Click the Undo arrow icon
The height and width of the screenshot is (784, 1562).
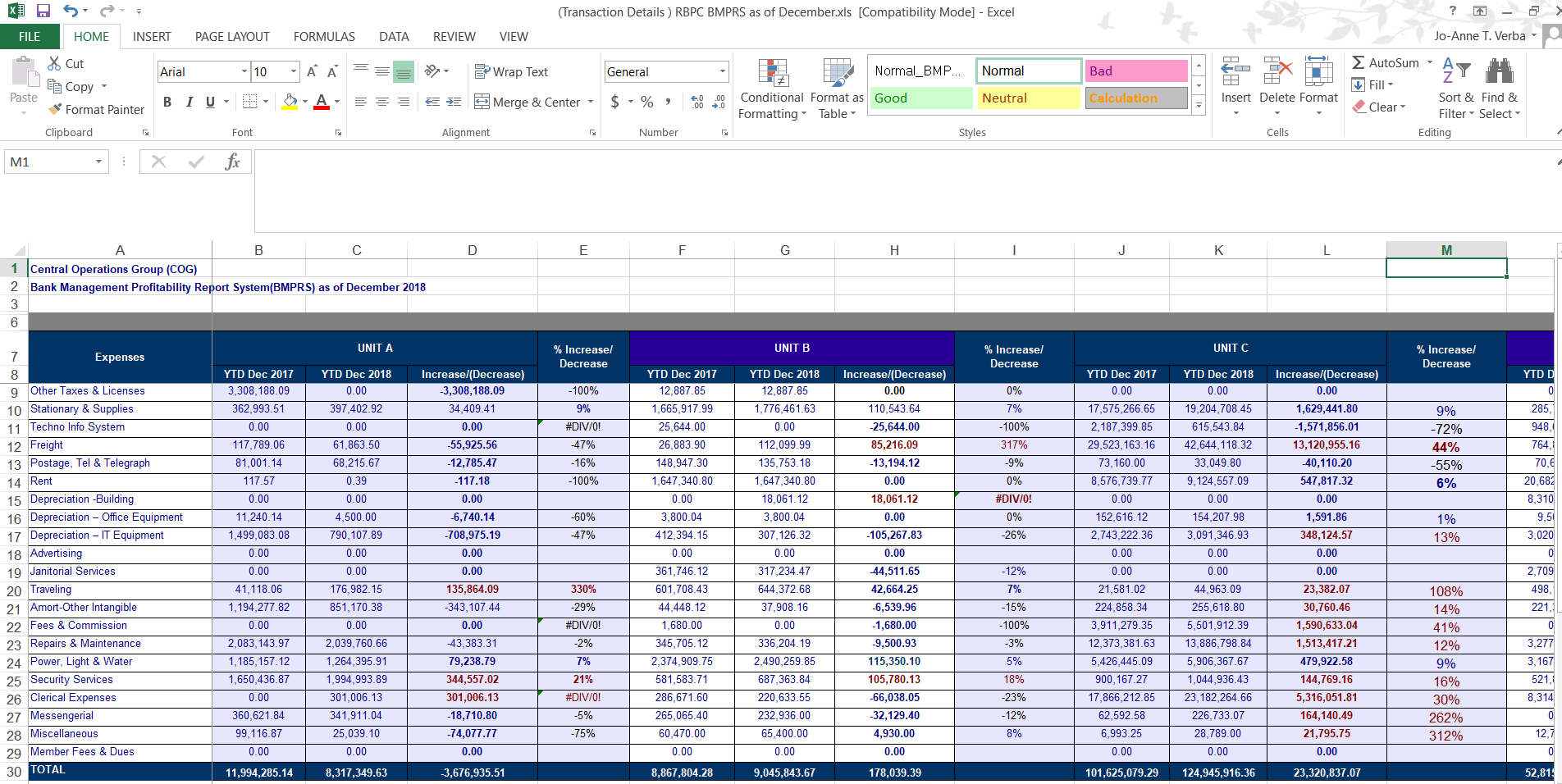(71, 11)
